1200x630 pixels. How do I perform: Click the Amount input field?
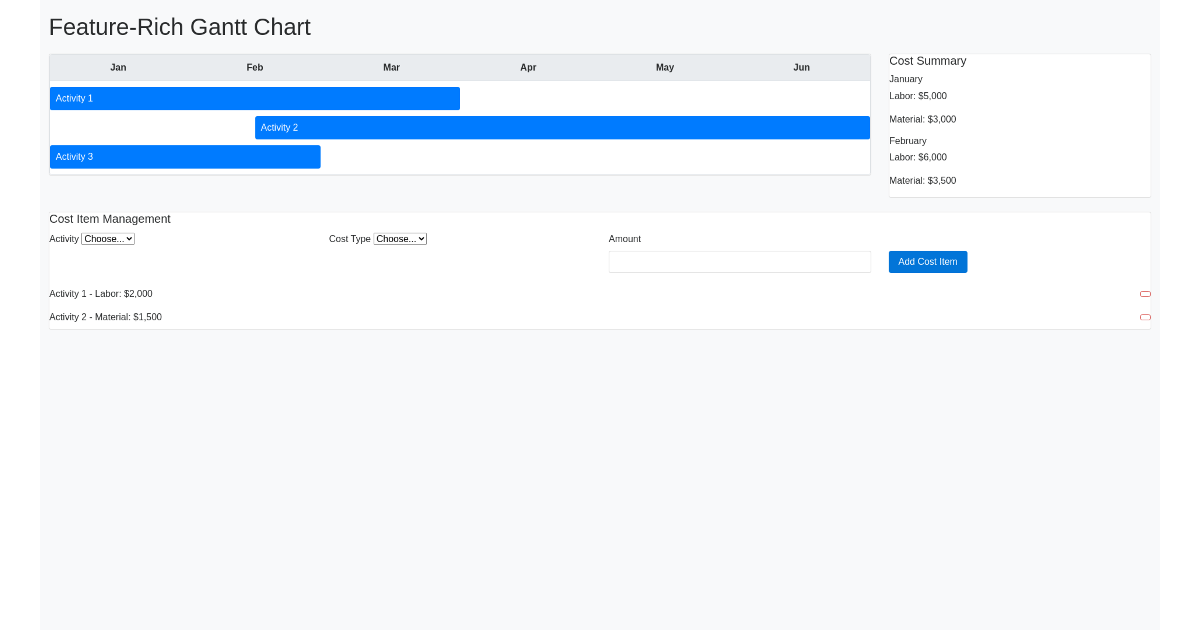point(739,261)
